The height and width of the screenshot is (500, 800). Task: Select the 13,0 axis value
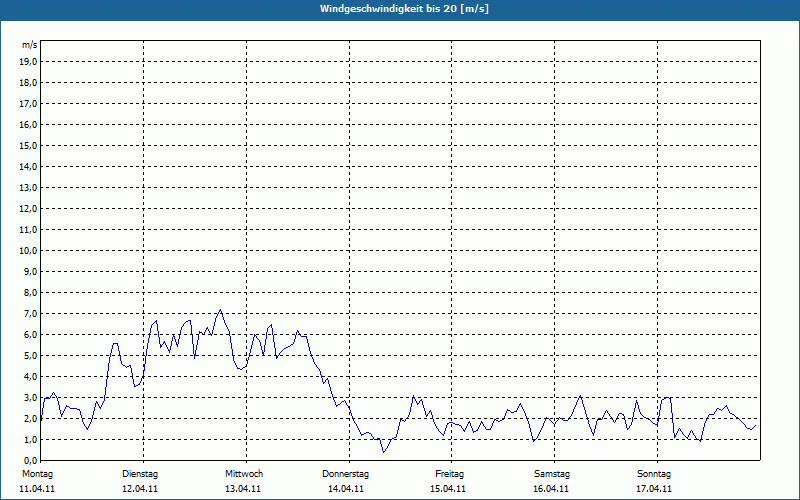coord(28,187)
